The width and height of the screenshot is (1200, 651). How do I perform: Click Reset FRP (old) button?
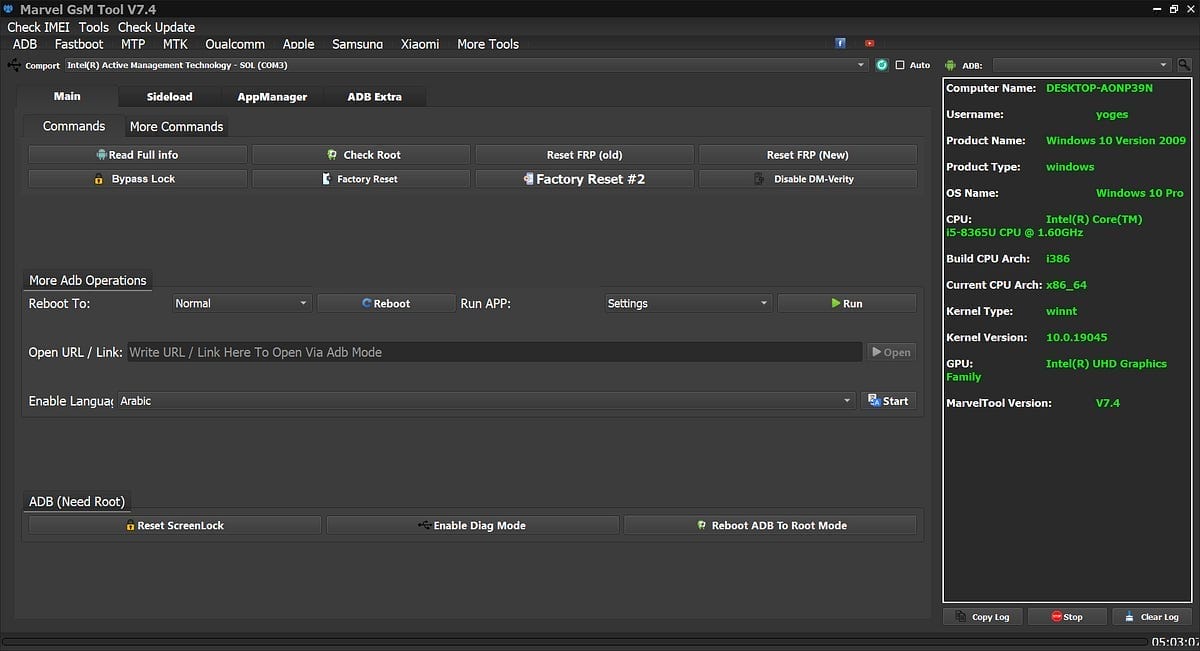click(584, 155)
